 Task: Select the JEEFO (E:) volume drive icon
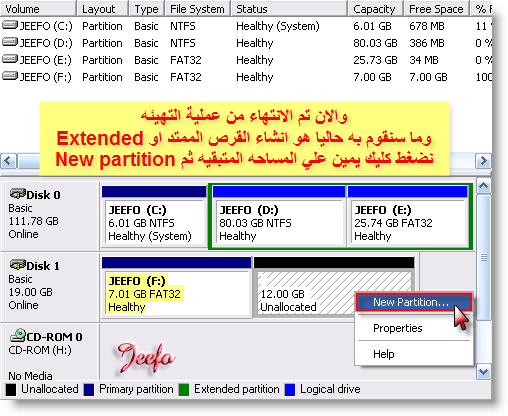pos(10,59)
